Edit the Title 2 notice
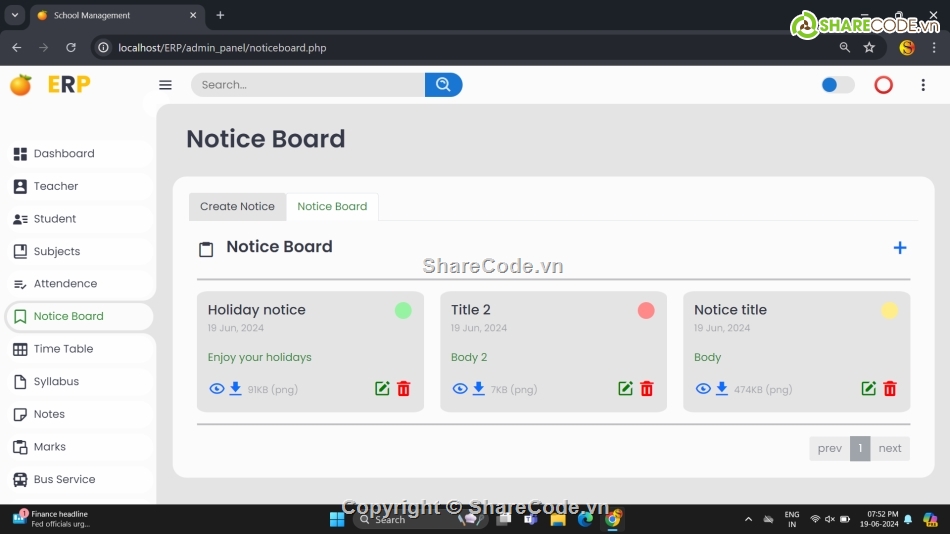950x534 pixels. [625, 389]
